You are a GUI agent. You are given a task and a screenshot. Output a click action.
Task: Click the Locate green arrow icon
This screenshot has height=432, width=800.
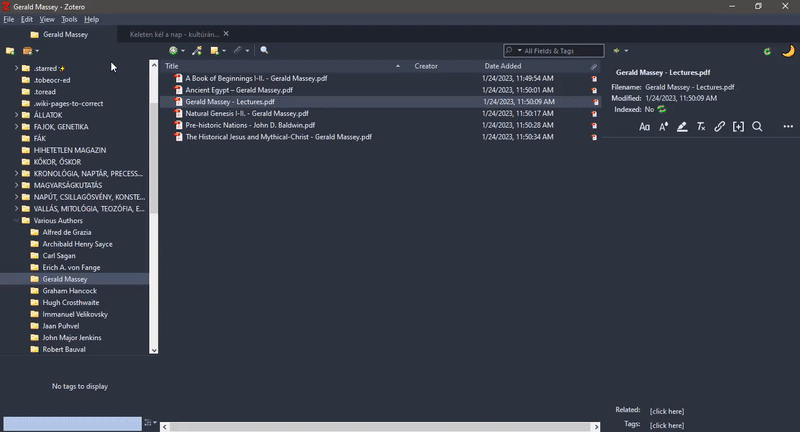point(616,50)
